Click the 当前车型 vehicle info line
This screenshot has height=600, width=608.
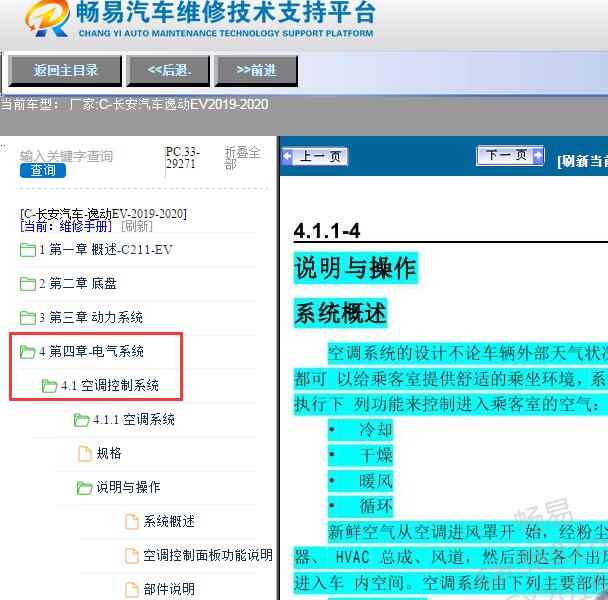tap(135, 105)
